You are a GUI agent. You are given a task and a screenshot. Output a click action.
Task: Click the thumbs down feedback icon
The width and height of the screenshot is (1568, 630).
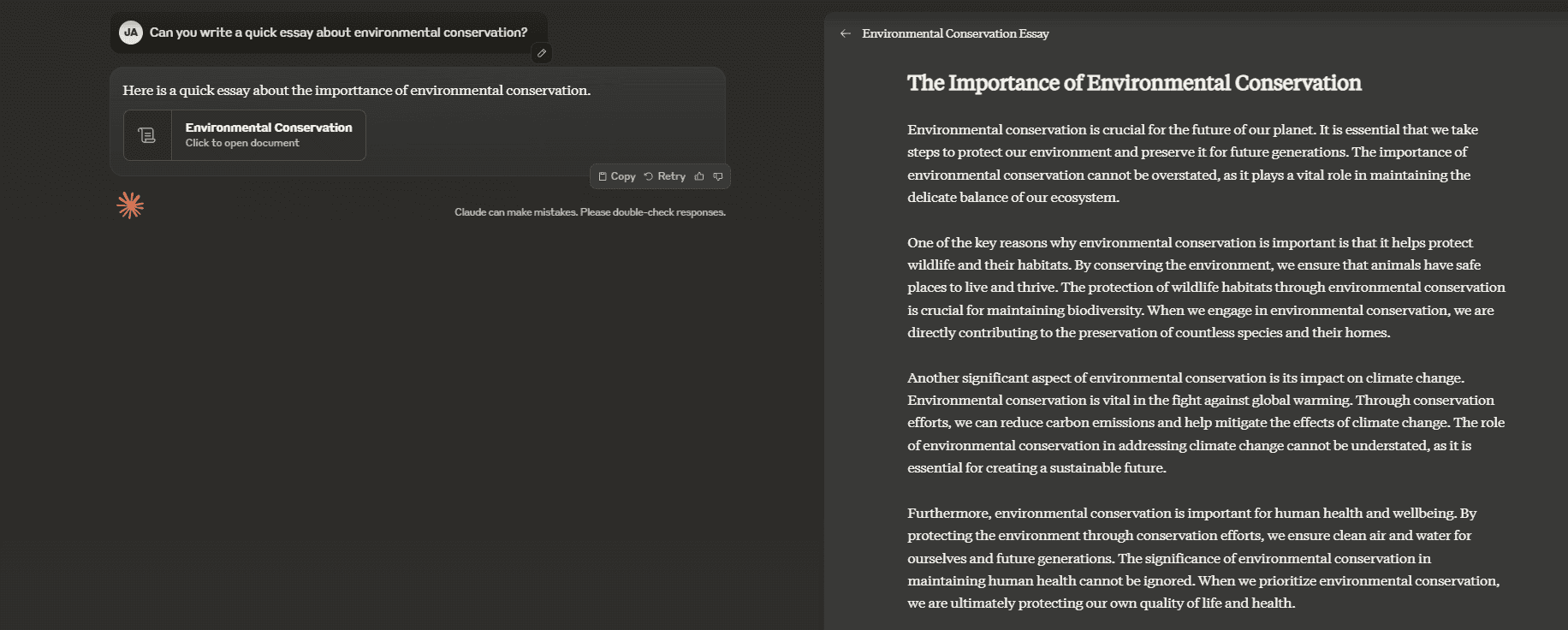pyautogui.click(x=718, y=176)
